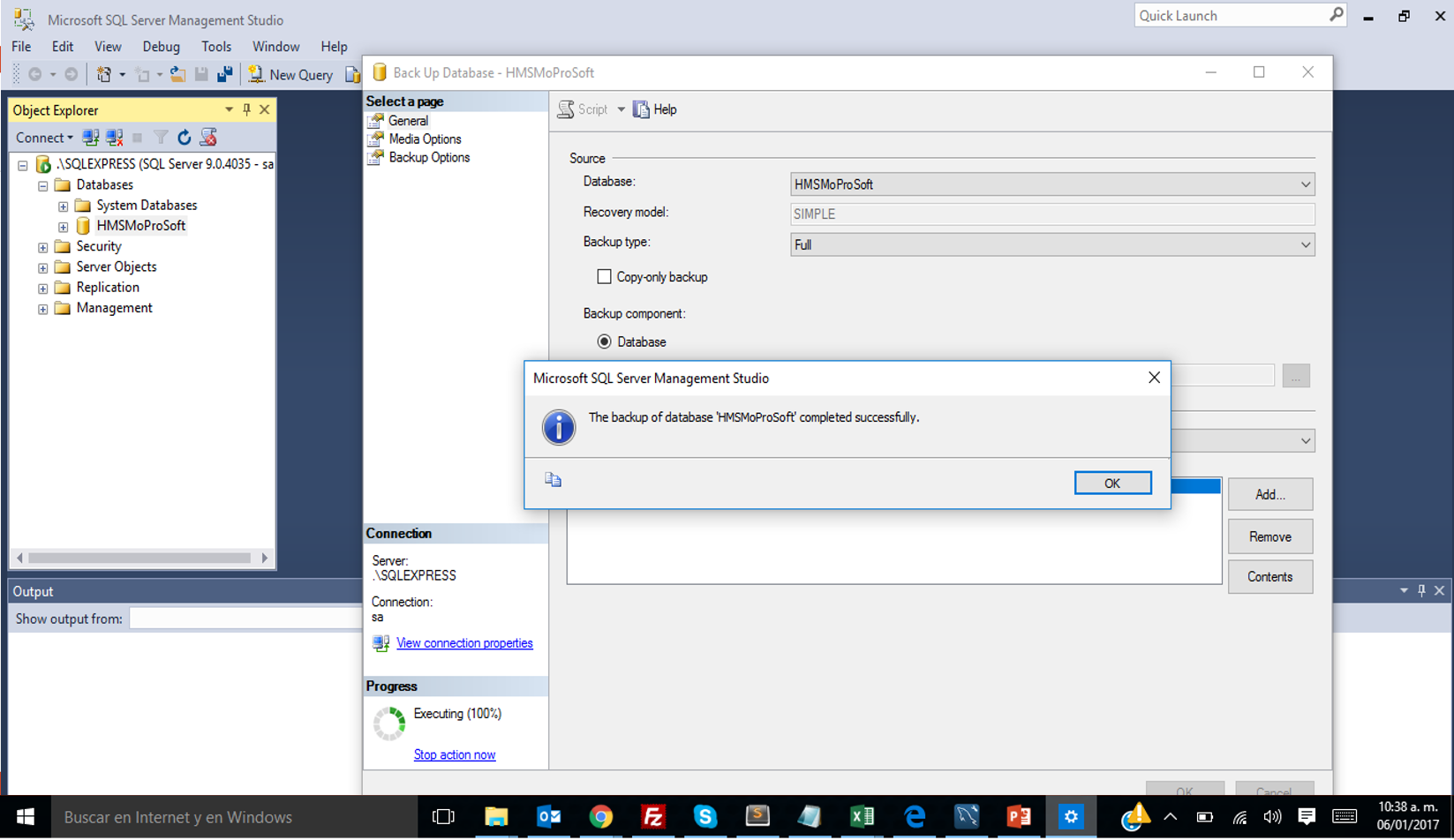Viewport: 1454px width, 840px height.
Task: Expand the Replication folder
Action: tap(42, 289)
